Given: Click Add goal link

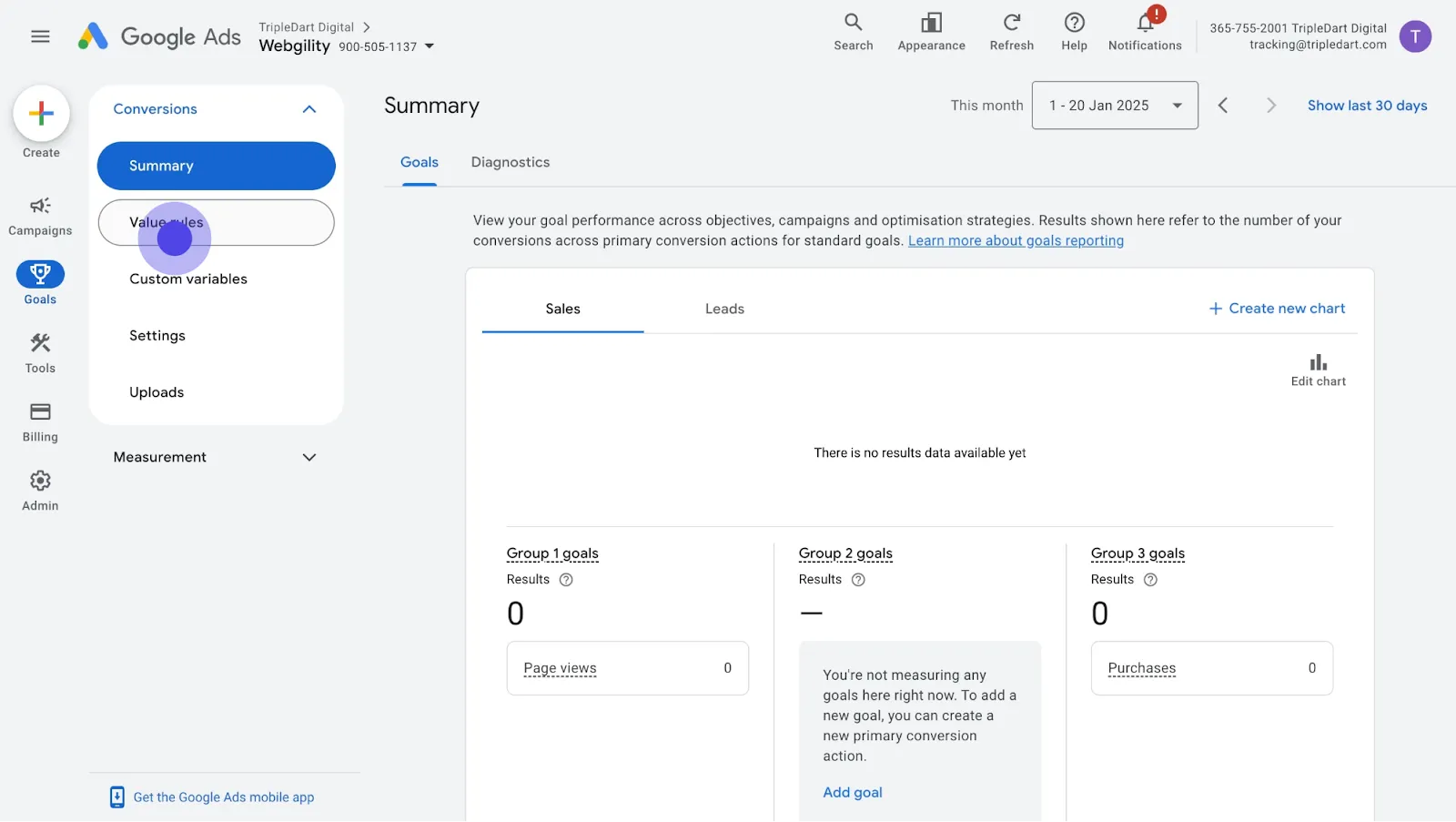Looking at the screenshot, I should click(853, 793).
